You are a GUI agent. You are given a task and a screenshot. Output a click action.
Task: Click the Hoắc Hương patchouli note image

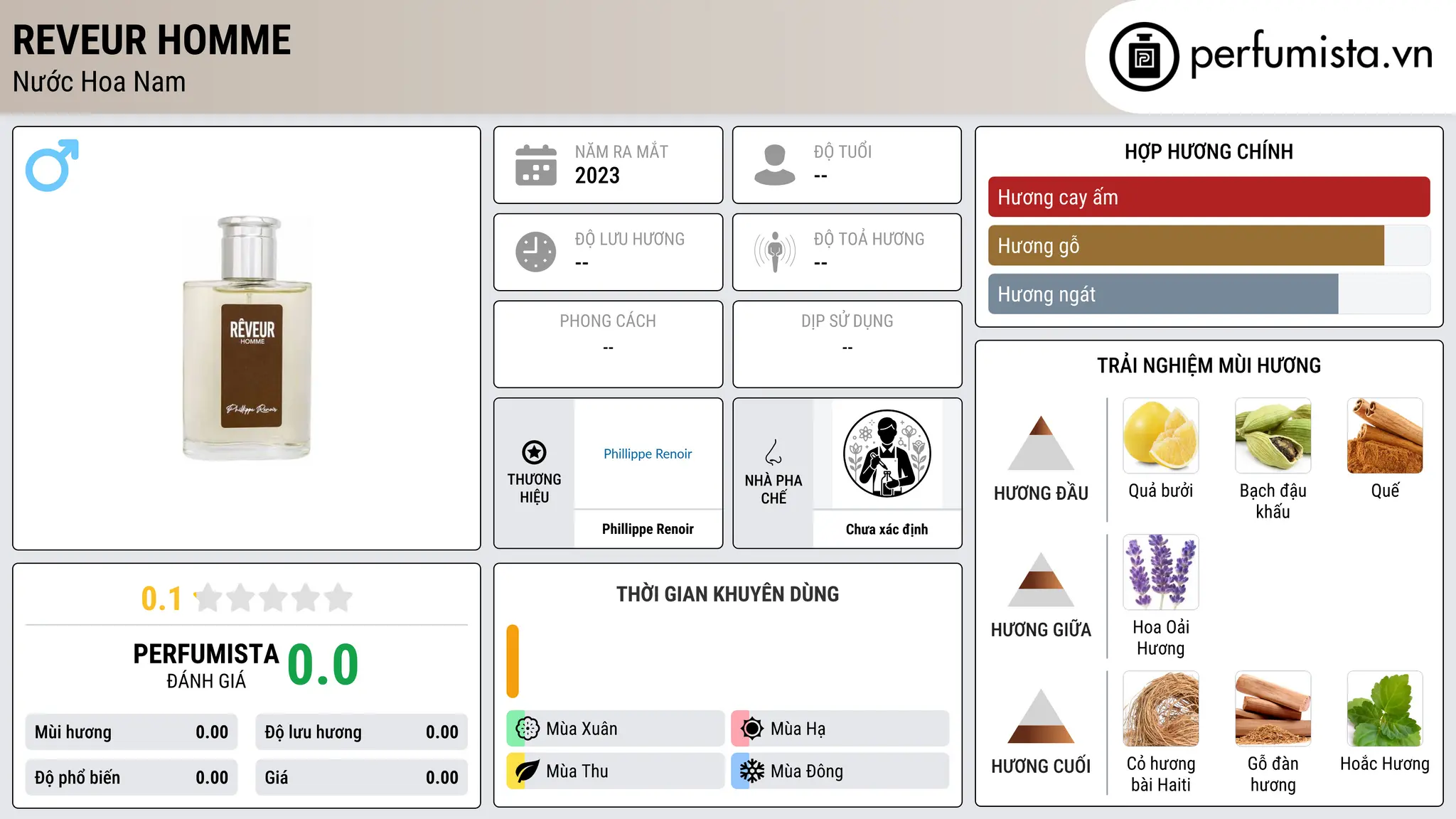pyautogui.click(x=1385, y=709)
